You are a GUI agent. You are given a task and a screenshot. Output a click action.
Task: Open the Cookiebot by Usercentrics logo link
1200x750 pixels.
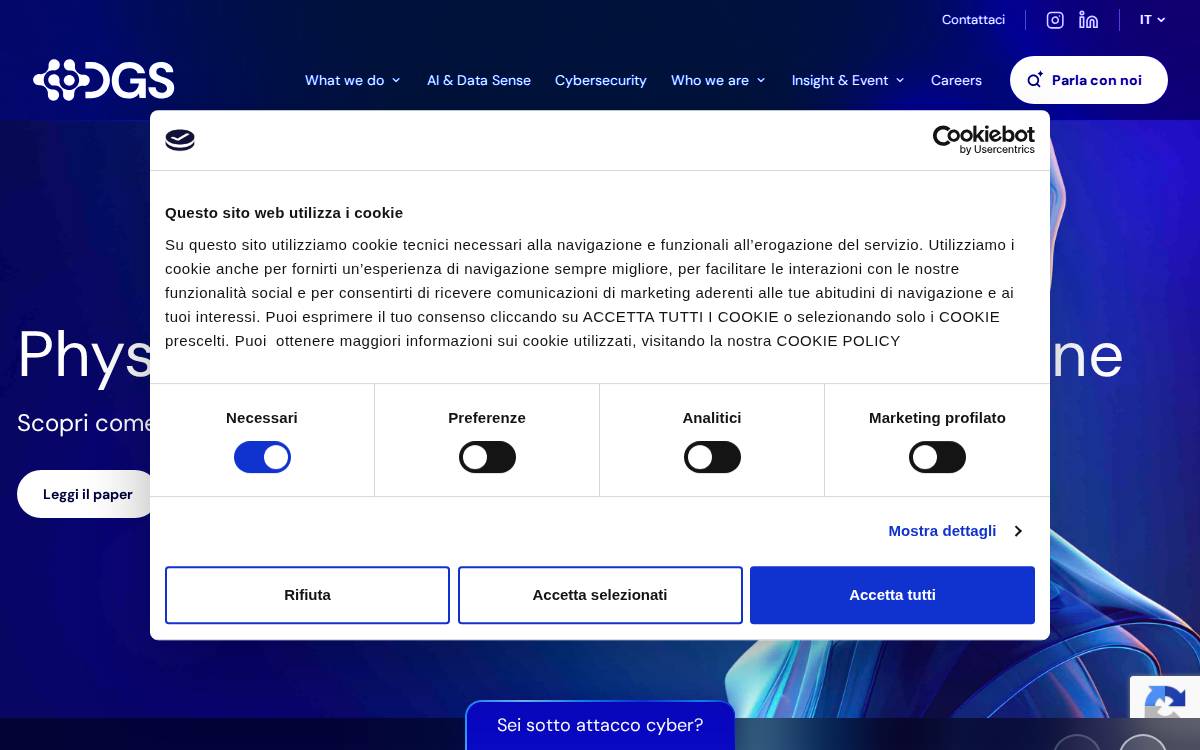pos(984,140)
